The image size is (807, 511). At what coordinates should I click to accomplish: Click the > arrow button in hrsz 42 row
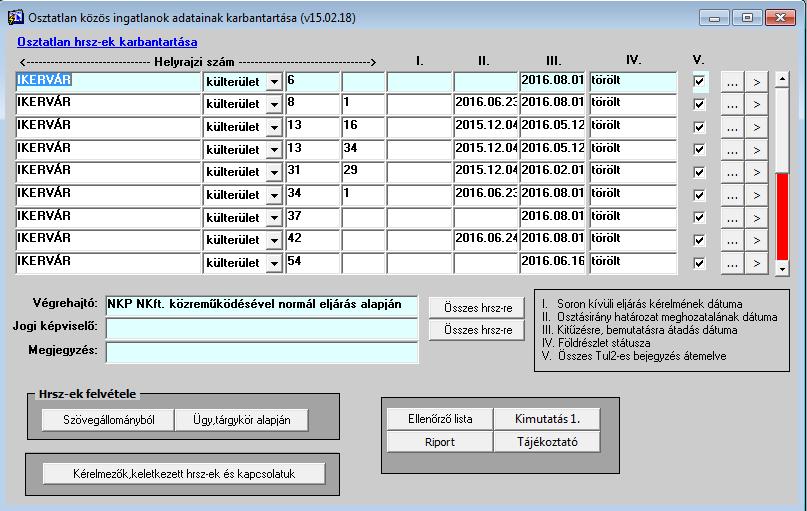pyautogui.click(x=757, y=240)
